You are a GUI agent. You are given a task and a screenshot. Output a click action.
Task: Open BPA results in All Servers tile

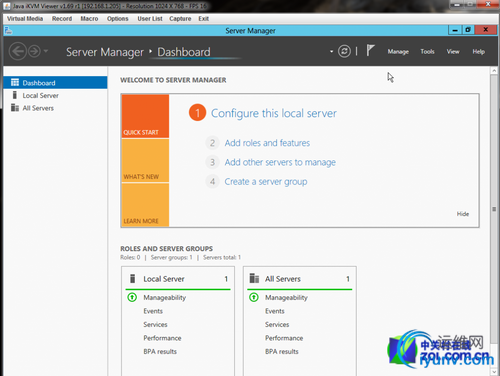pyautogui.click(x=282, y=351)
